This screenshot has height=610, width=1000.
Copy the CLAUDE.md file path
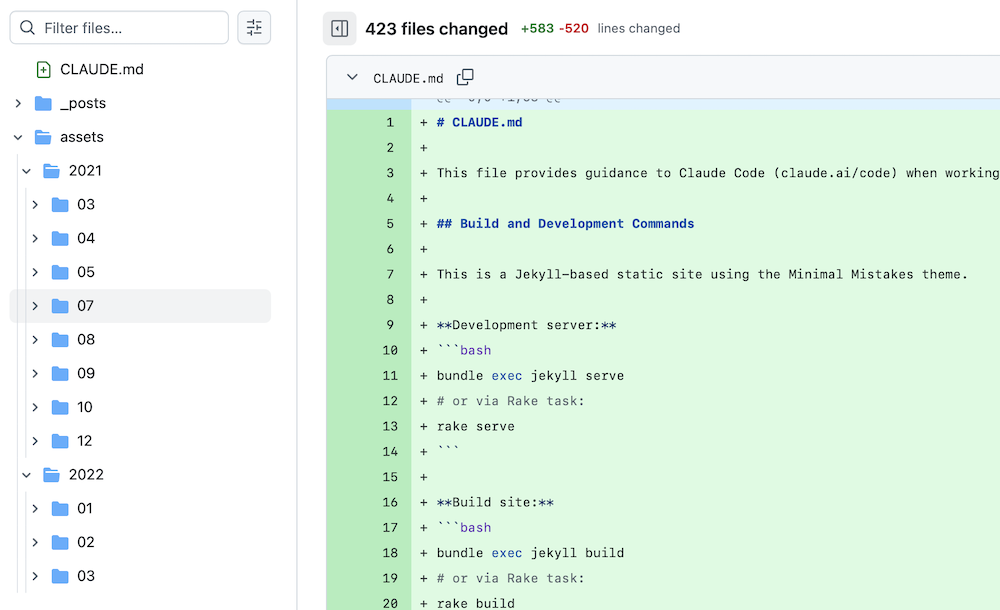(x=465, y=77)
